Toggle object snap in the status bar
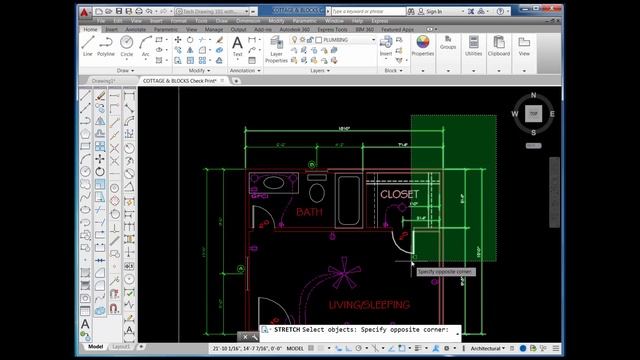This screenshot has width=640, height=360. [402, 348]
